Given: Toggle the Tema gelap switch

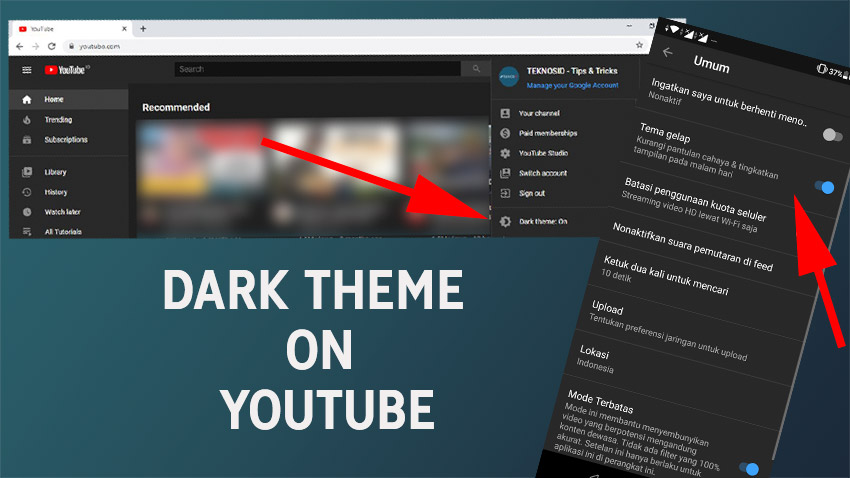Looking at the screenshot, I should click(x=825, y=187).
